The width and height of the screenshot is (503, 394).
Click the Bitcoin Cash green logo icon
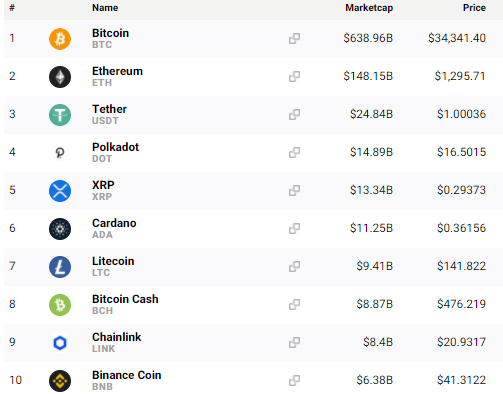click(x=60, y=305)
